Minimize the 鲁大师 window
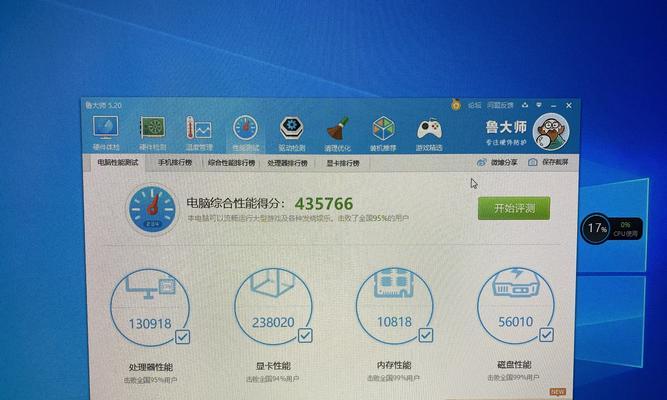 click(x=553, y=105)
